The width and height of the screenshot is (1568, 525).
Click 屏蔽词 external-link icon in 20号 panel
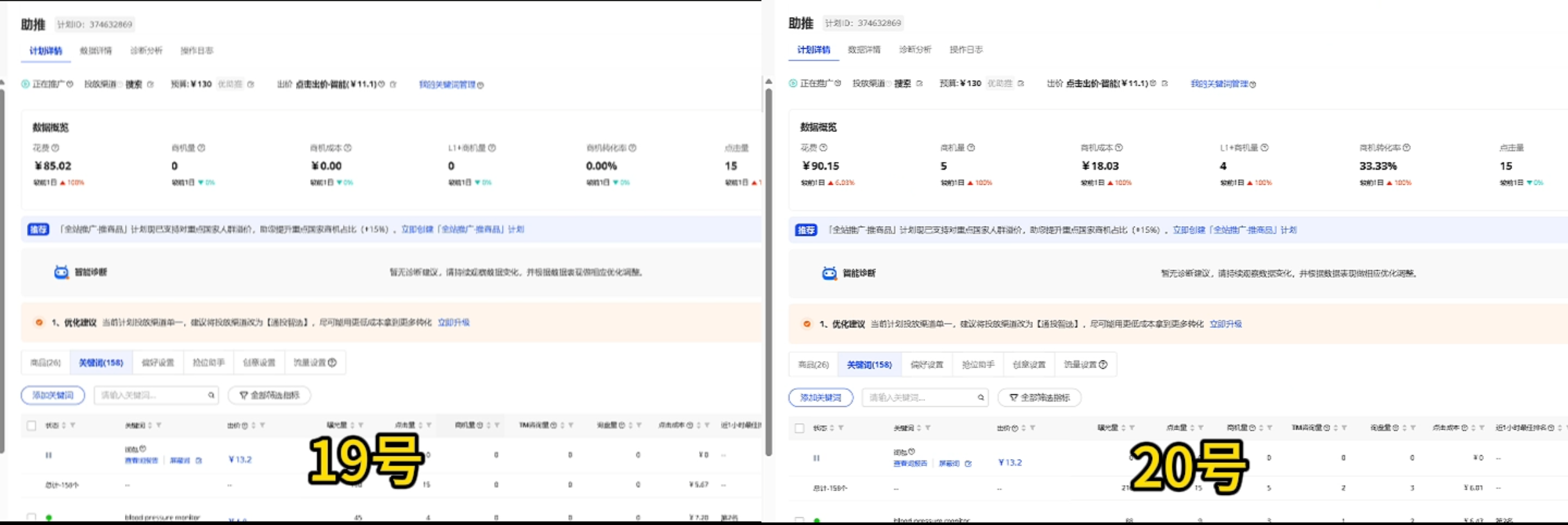click(x=968, y=464)
